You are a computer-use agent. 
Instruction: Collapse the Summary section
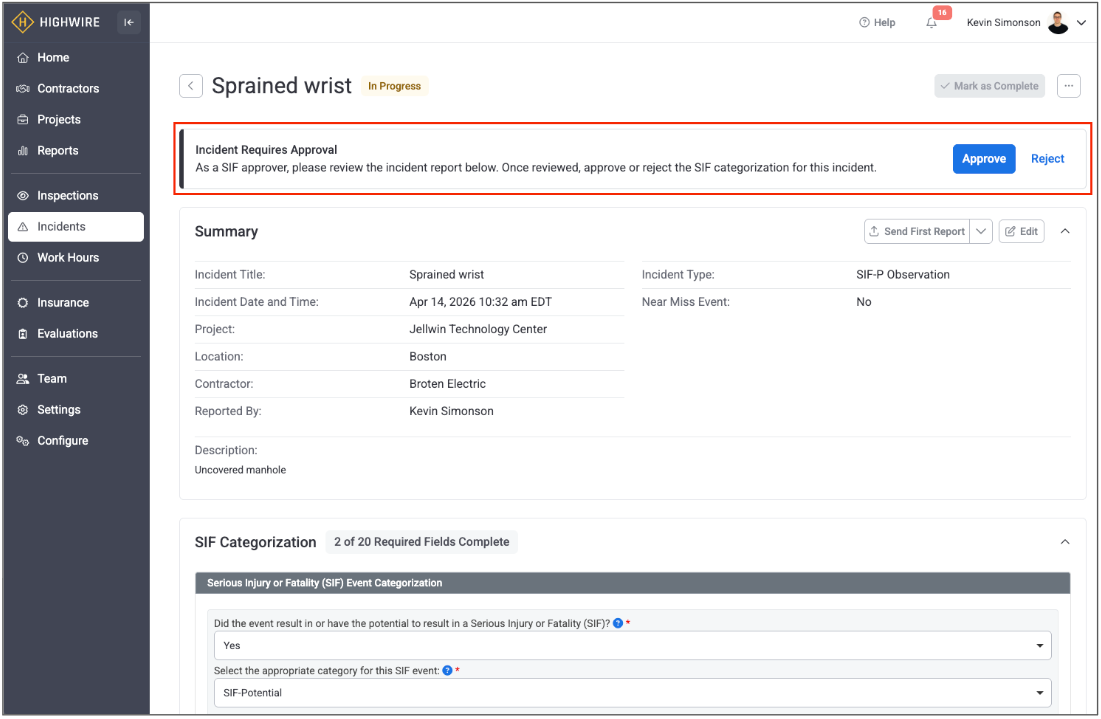click(x=1065, y=231)
